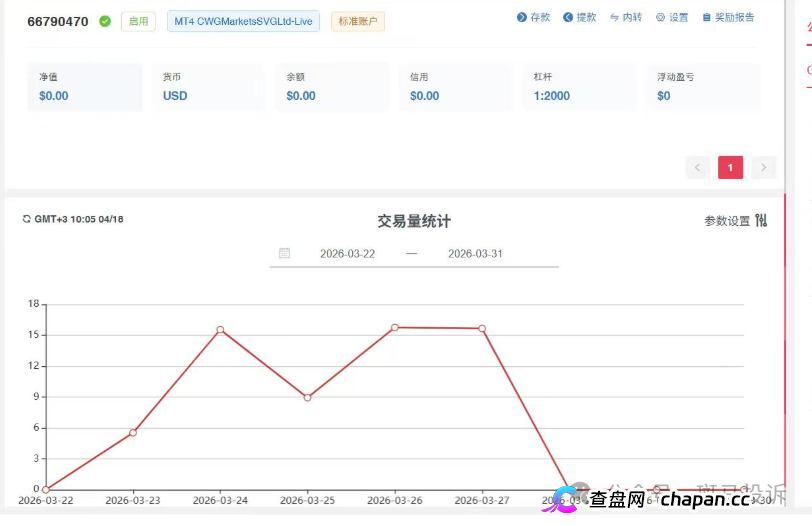Click the sliders icon next to 参数设置
Screen dimensions: 812x526
click(761, 221)
